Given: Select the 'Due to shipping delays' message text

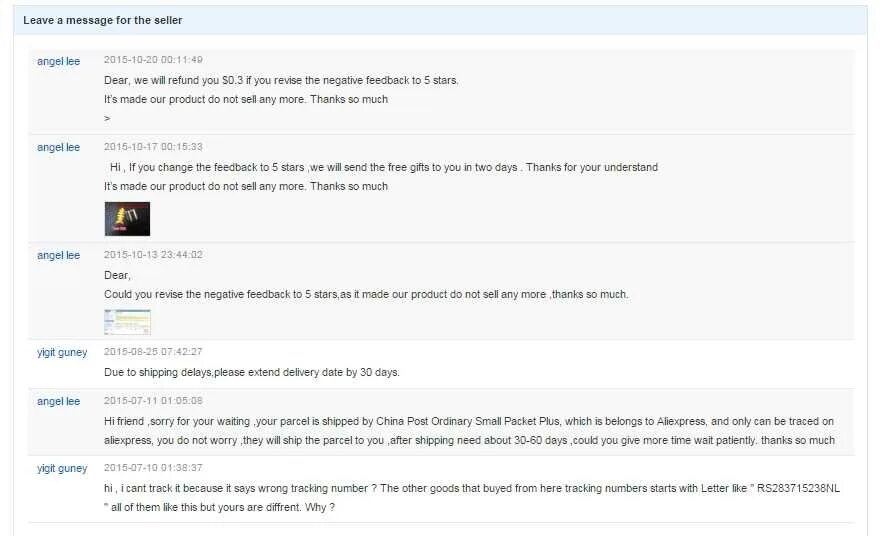Looking at the screenshot, I should [x=251, y=372].
